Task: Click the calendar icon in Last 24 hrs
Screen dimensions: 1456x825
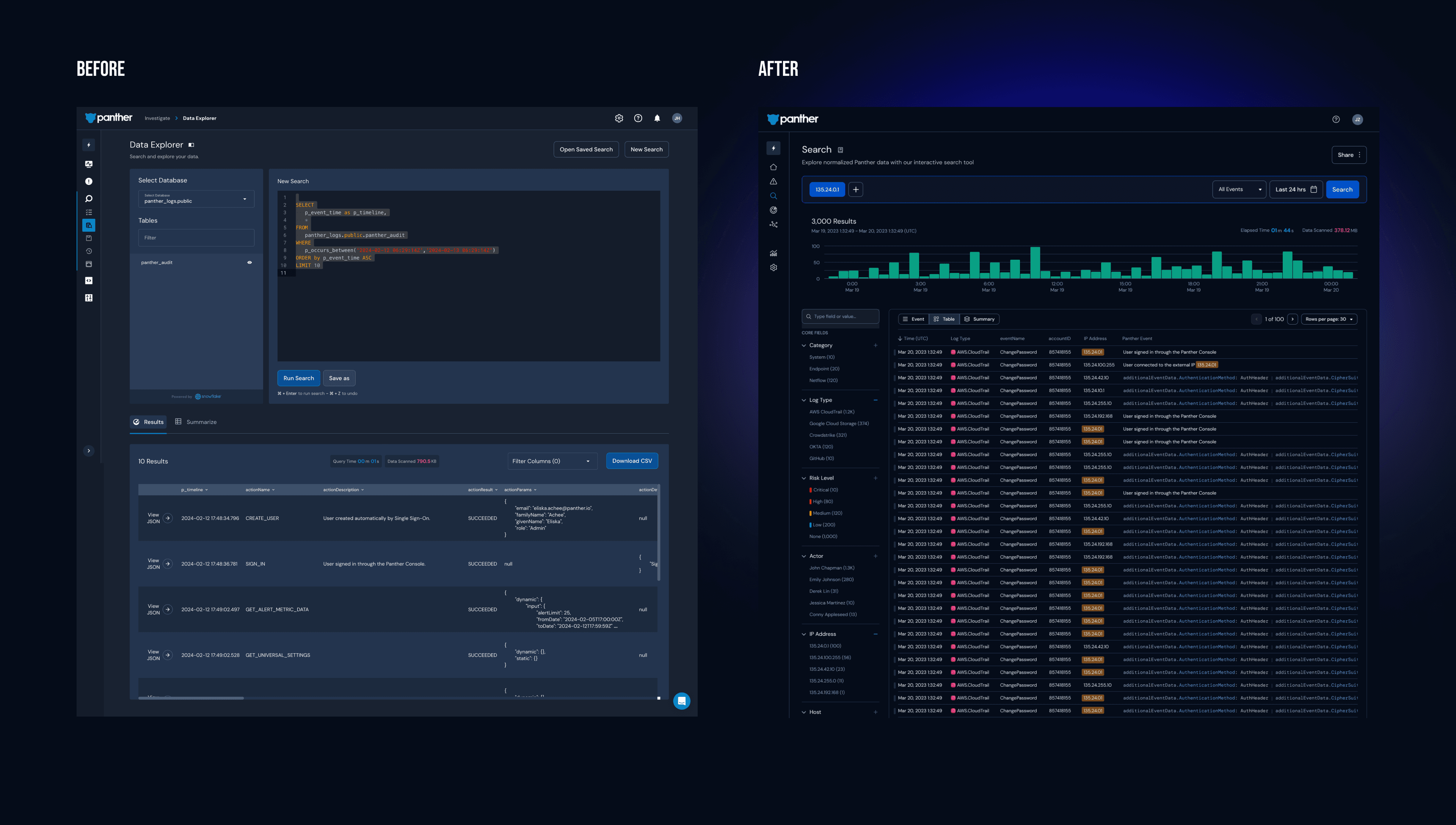Action: [x=1313, y=190]
